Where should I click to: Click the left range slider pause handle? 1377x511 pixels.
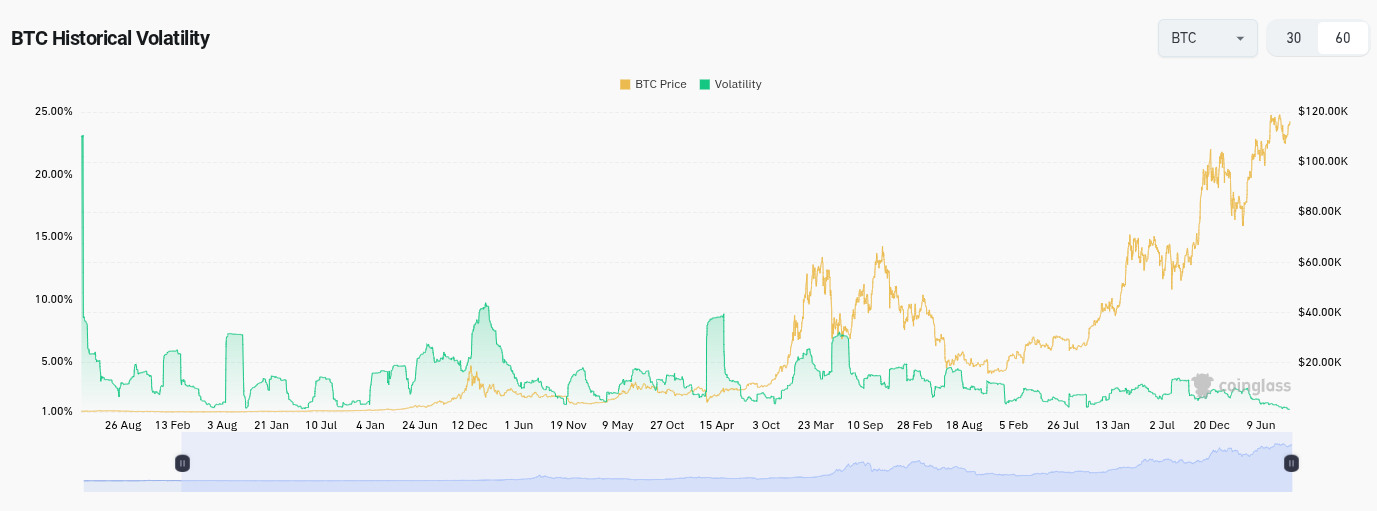coord(182,463)
